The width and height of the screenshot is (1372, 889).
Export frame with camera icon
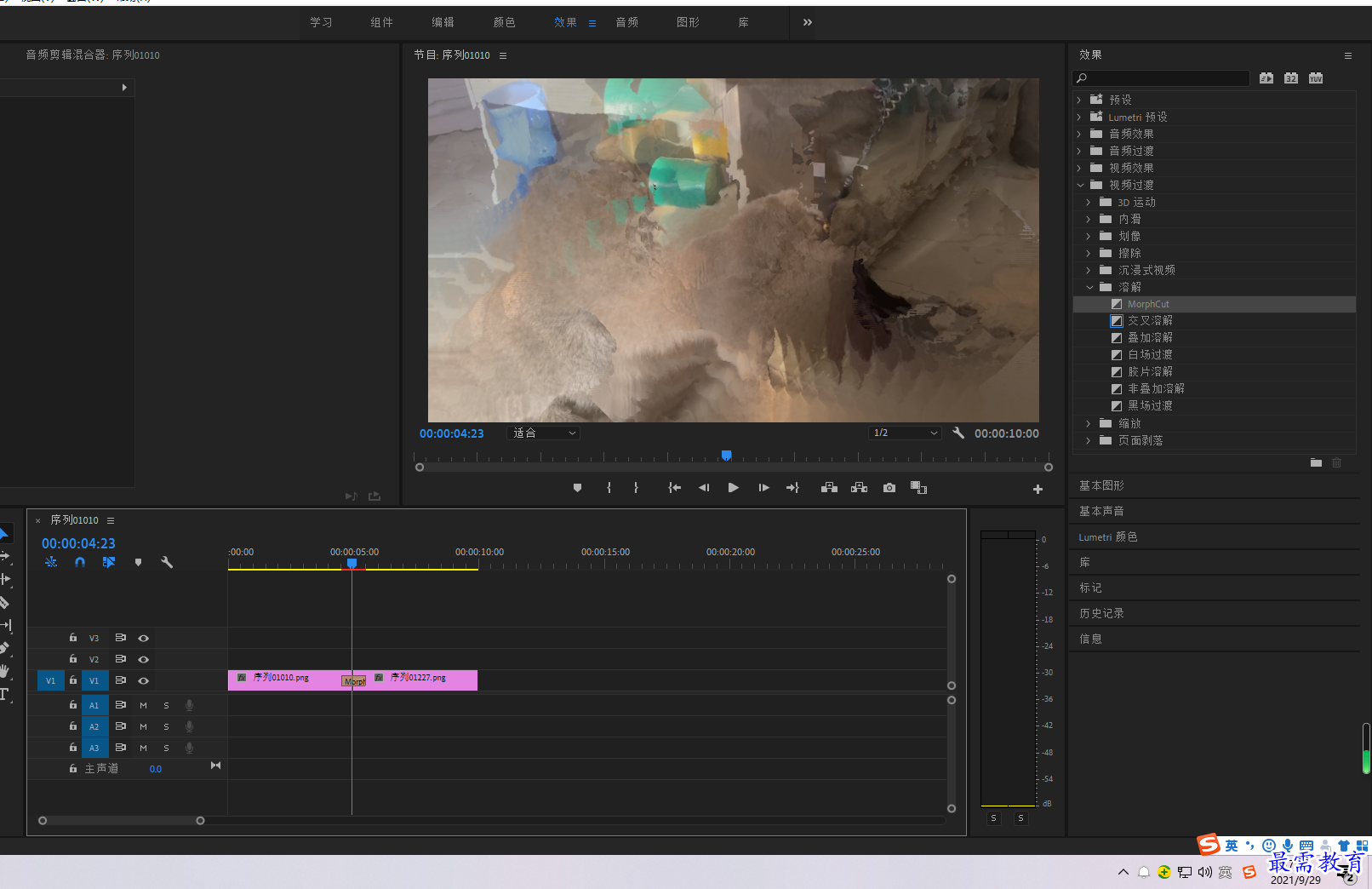[889, 488]
